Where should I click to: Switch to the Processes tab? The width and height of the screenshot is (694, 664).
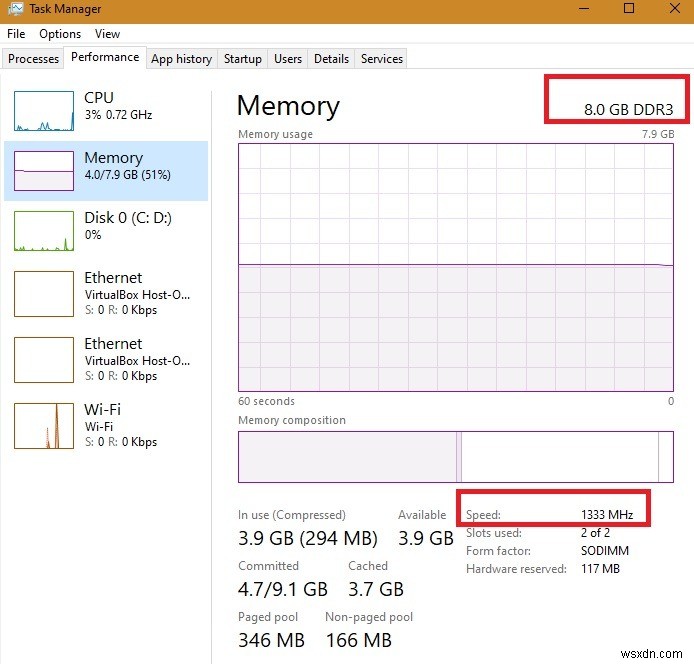click(33, 59)
